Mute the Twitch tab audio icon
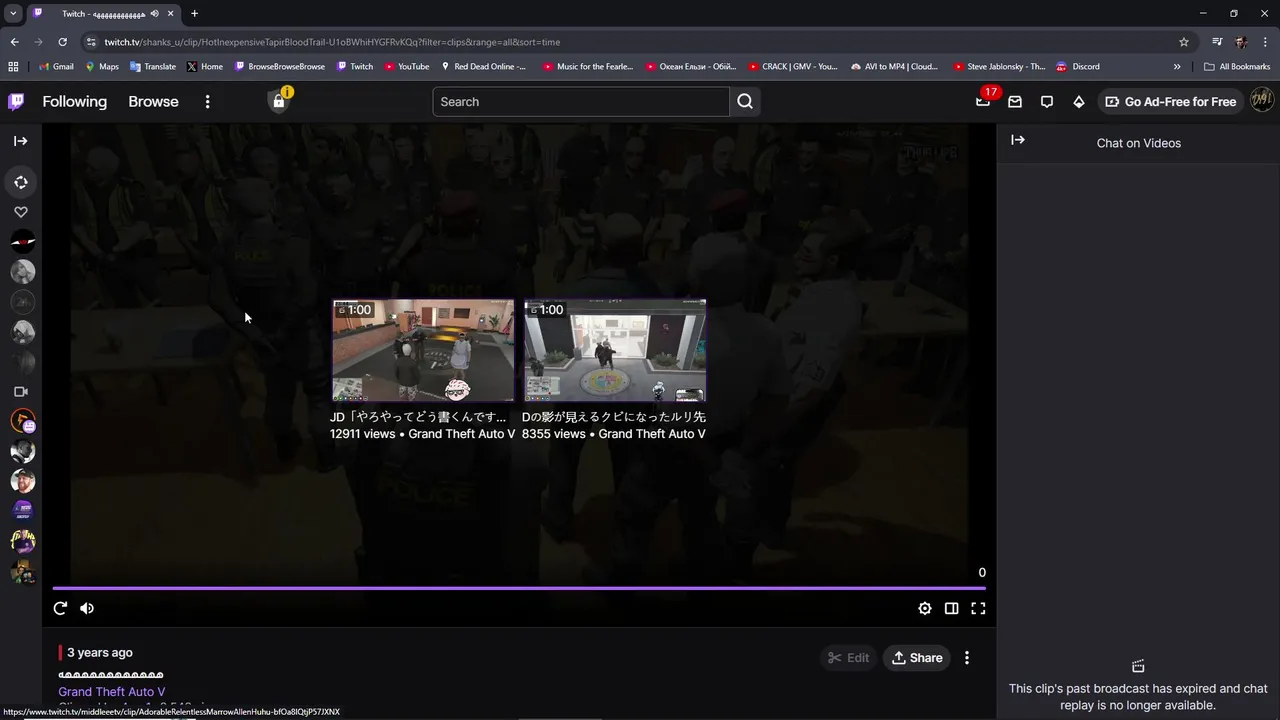Screen dimensions: 1280x720 (x=154, y=14)
